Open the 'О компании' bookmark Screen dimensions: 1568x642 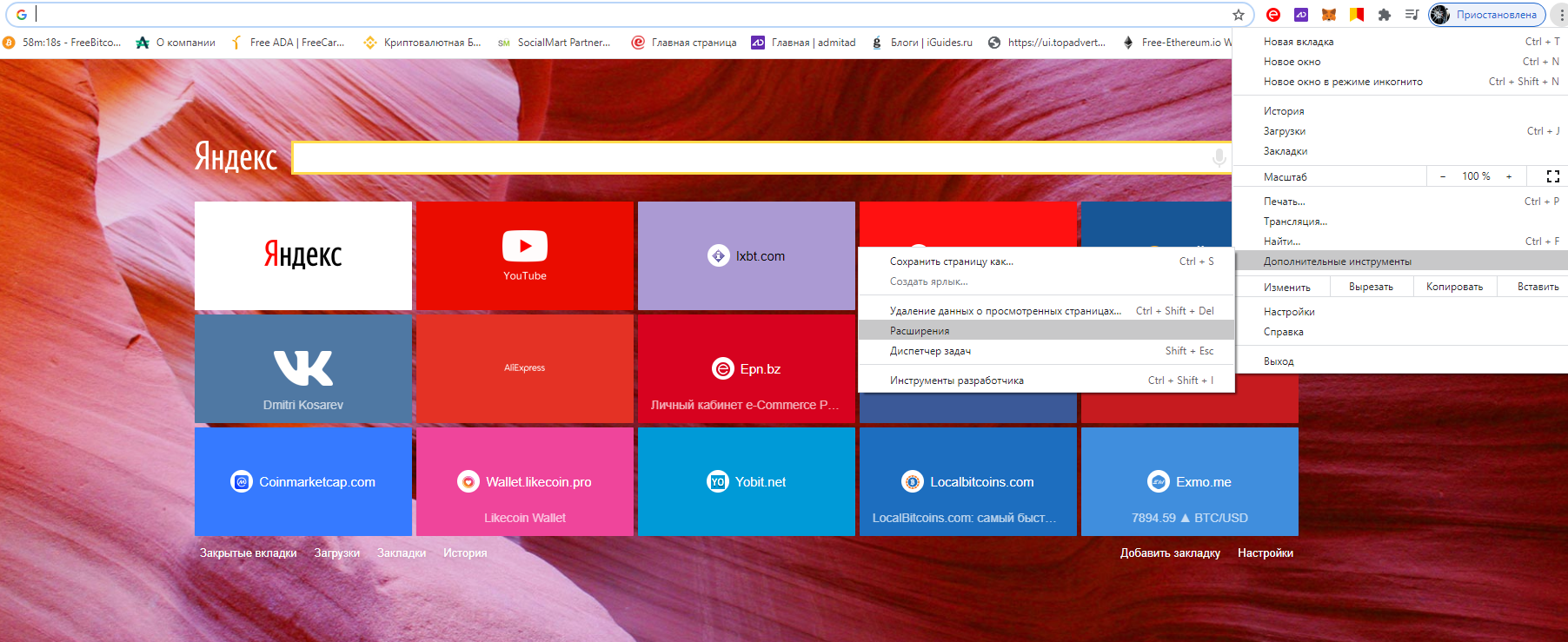pyautogui.click(x=176, y=43)
